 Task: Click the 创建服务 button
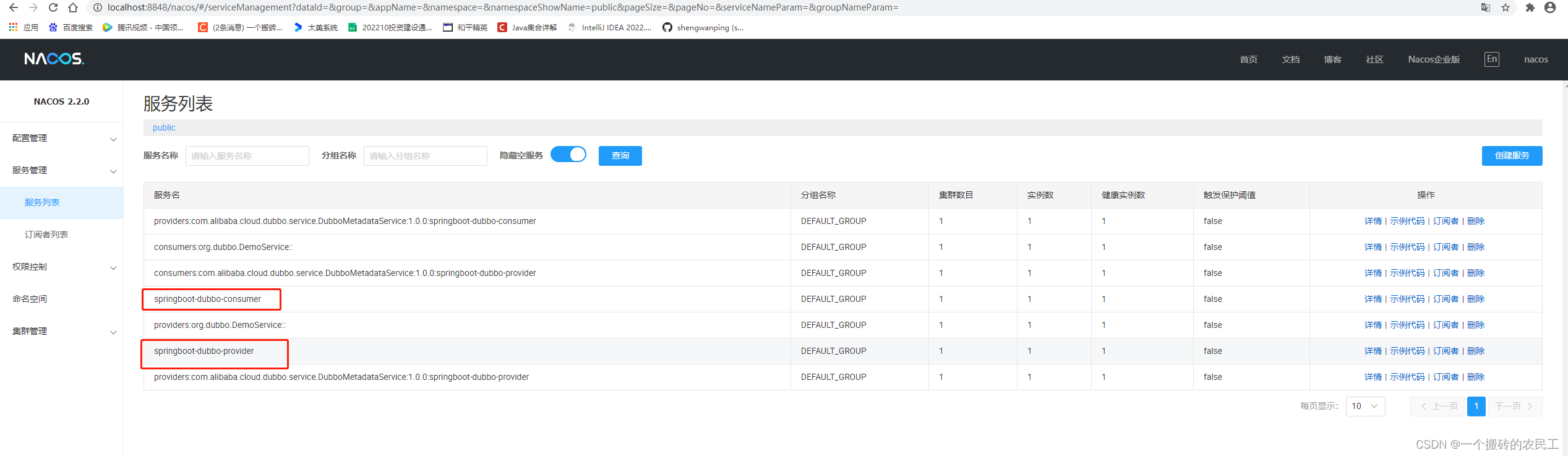tap(1512, 156)
